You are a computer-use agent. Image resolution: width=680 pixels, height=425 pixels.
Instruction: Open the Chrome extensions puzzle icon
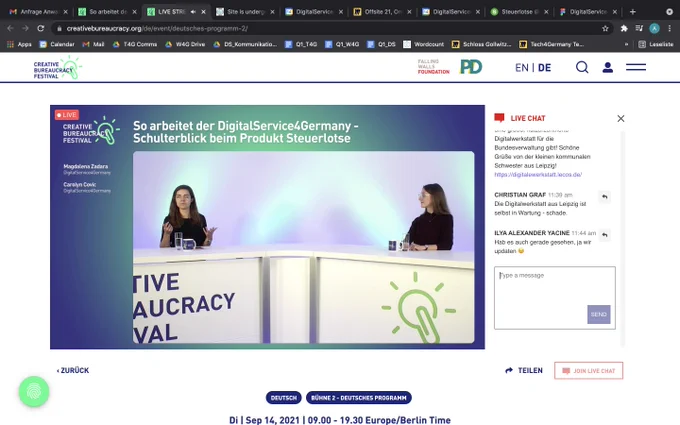(x=624, y=28)
